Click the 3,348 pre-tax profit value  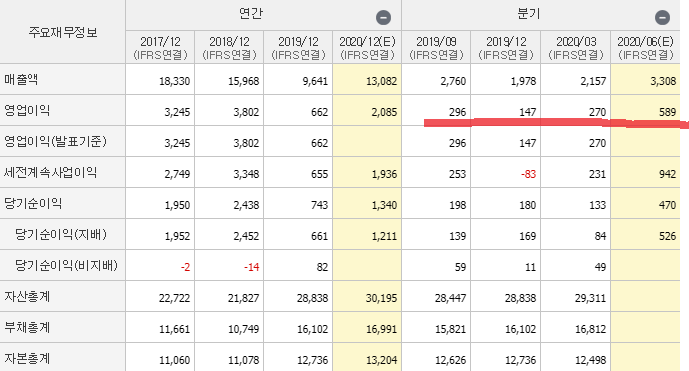(246, 174)
